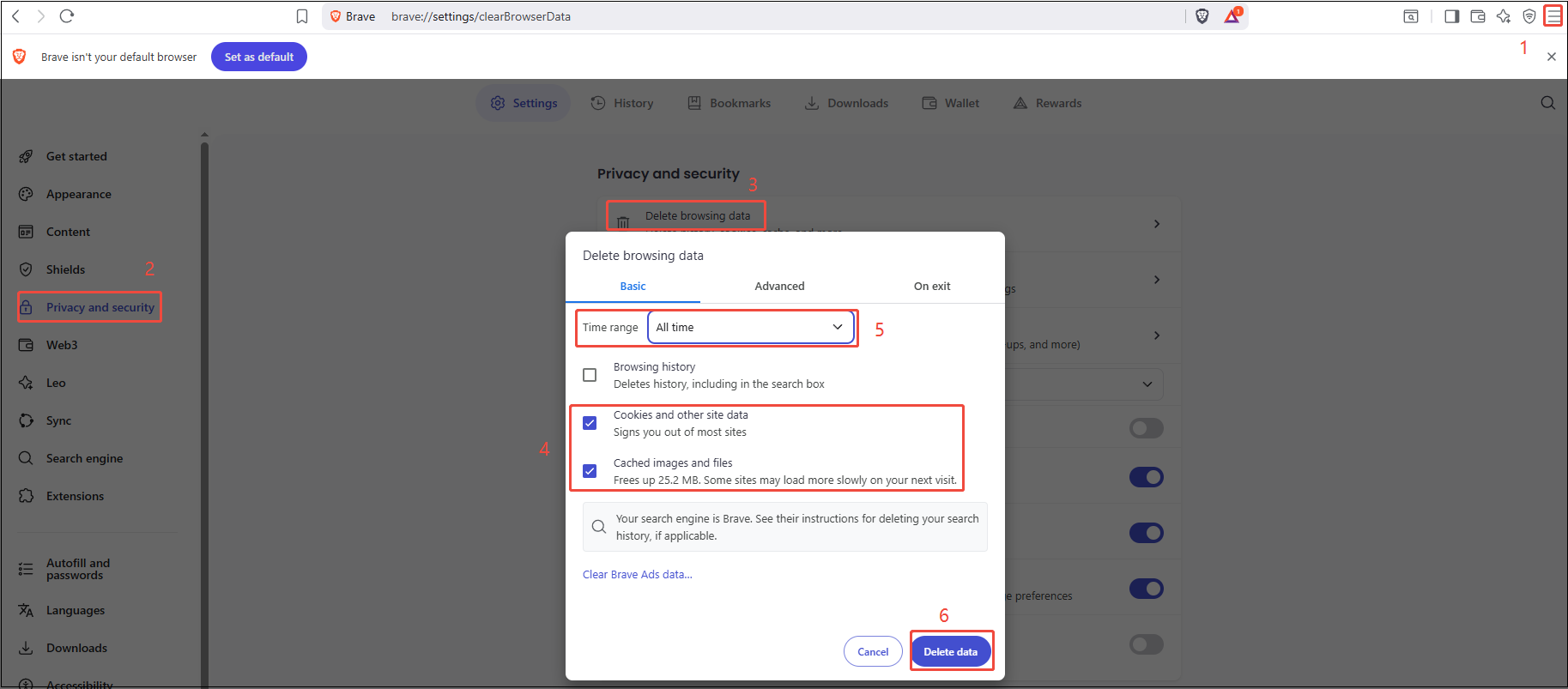Click the Cancel button

point(873,652)
